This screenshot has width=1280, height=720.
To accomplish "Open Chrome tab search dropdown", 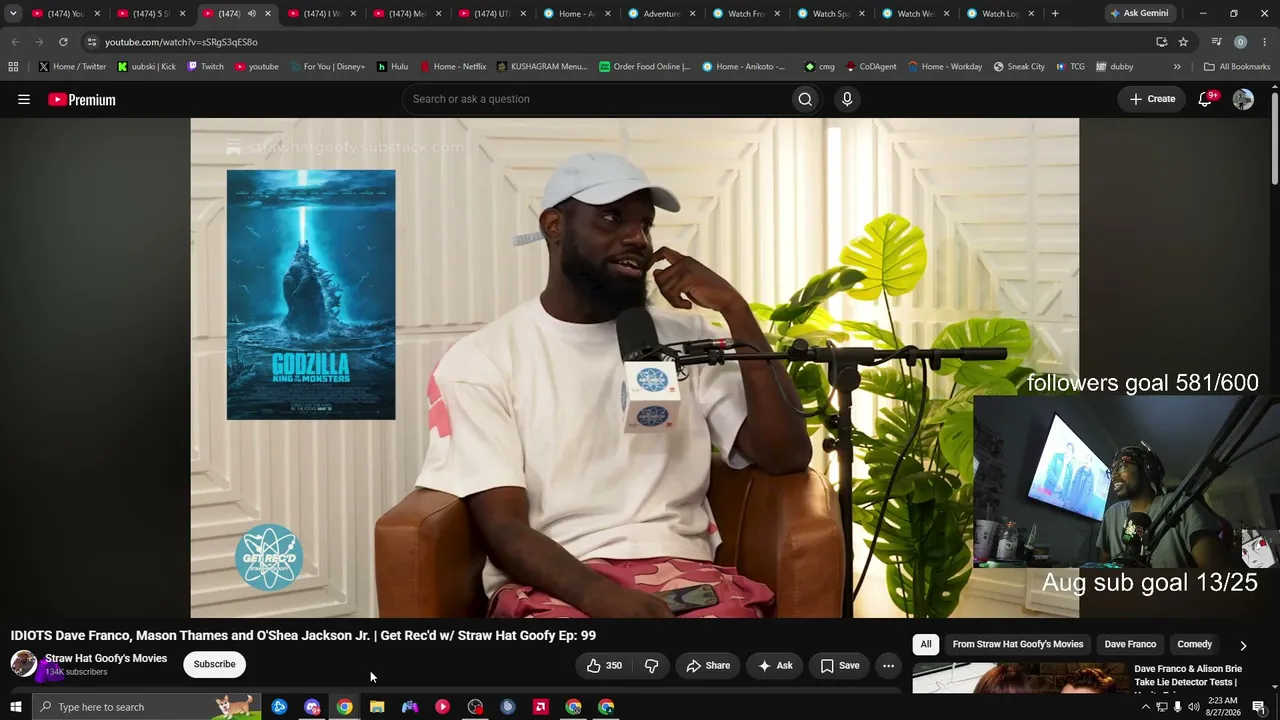I will point(13,13).
